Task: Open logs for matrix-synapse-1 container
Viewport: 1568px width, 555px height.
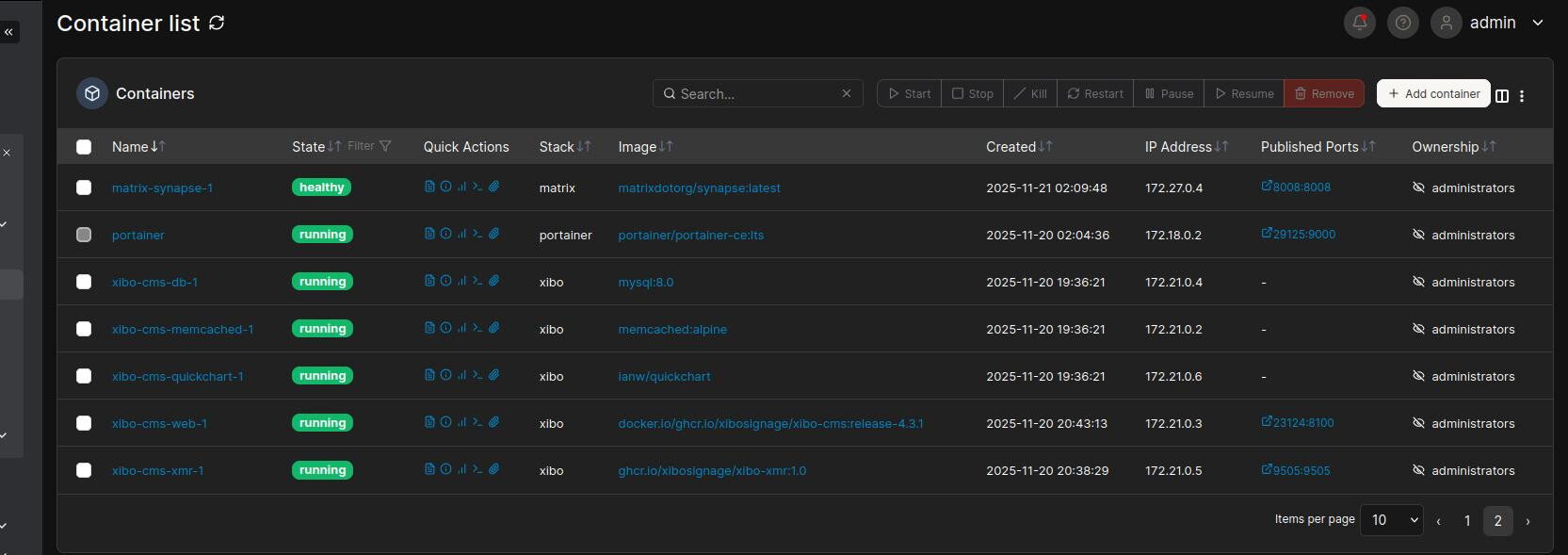Action: click(429, 187)
